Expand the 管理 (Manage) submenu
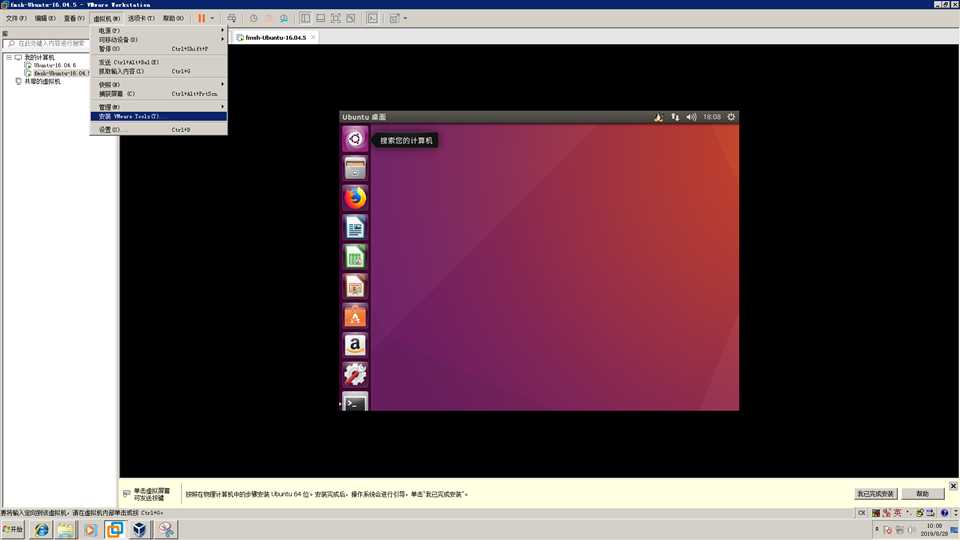The width and height of the screenshot is (960, 540). point(159,107)
